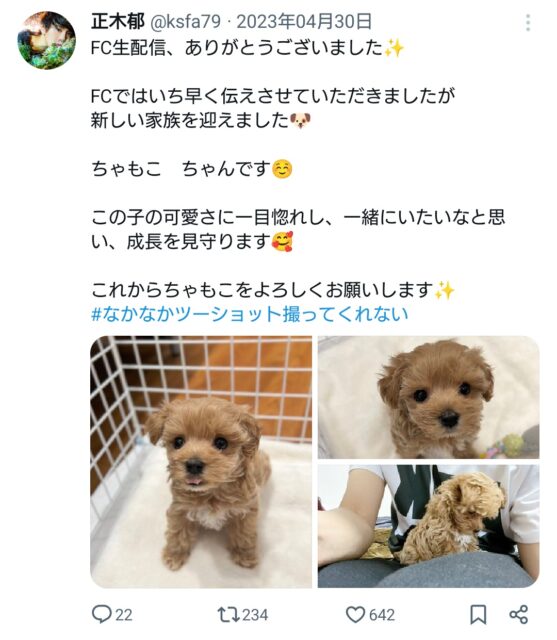Like the tweet with heart icon

(355, 614)
